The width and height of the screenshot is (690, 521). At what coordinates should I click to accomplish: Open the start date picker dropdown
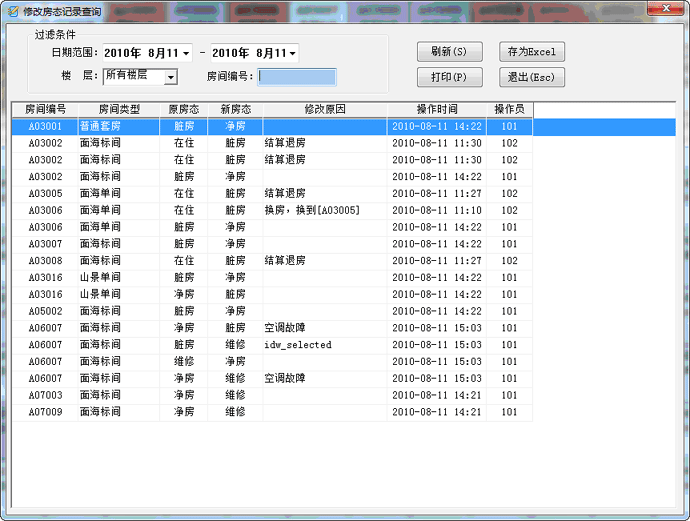[x=186, y=53]
